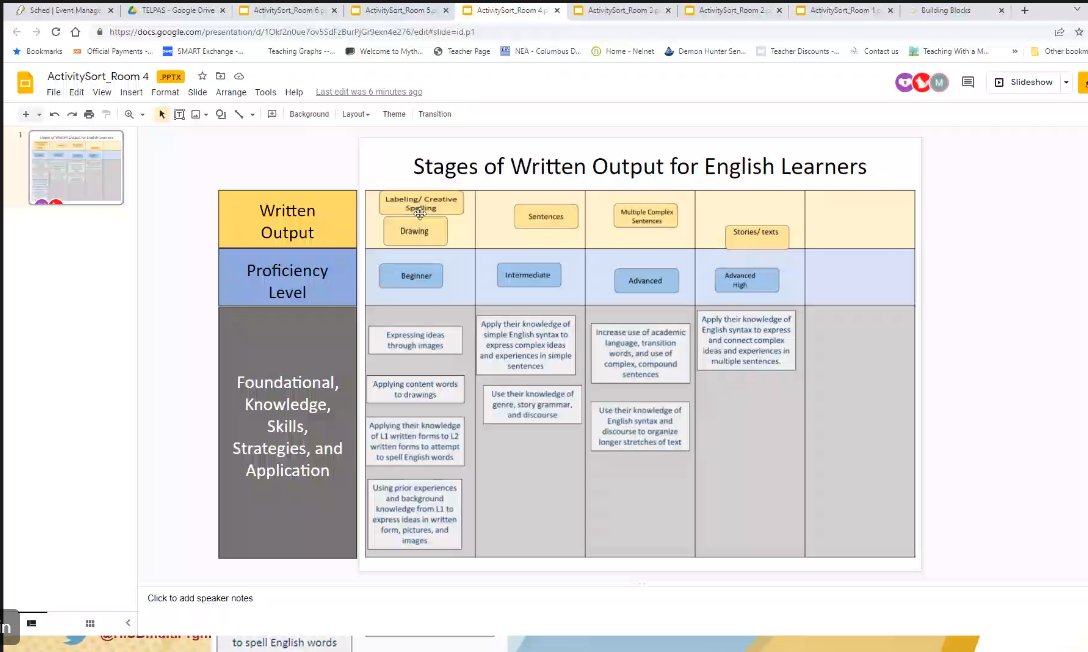Open the Insert menu

tap(131, 92)
